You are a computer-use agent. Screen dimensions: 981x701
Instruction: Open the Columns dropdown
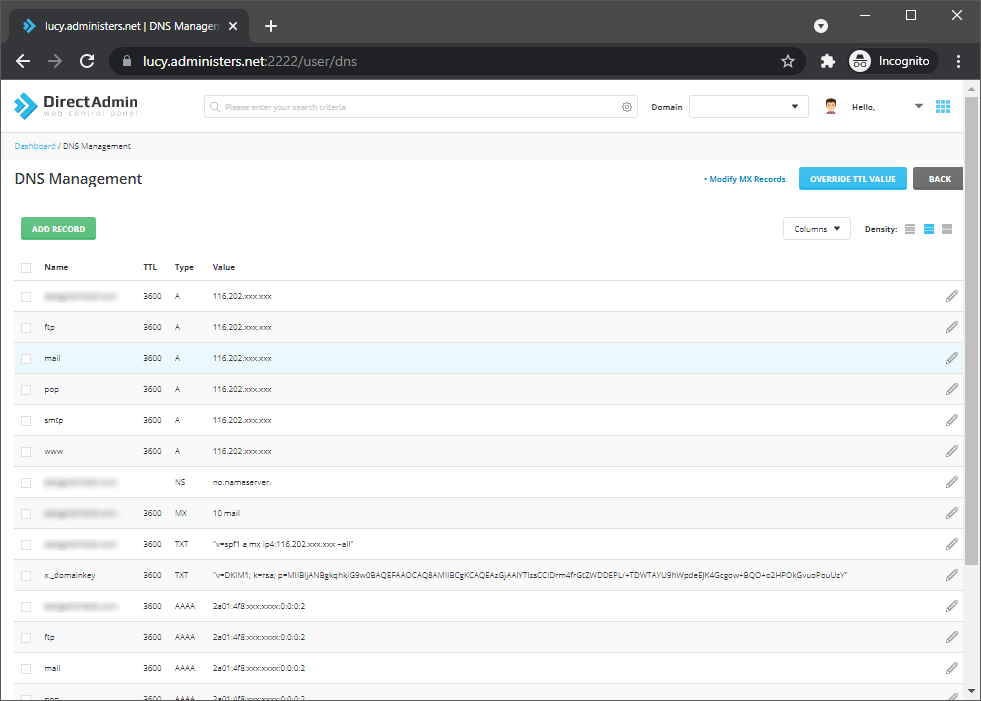coord(816,229)
